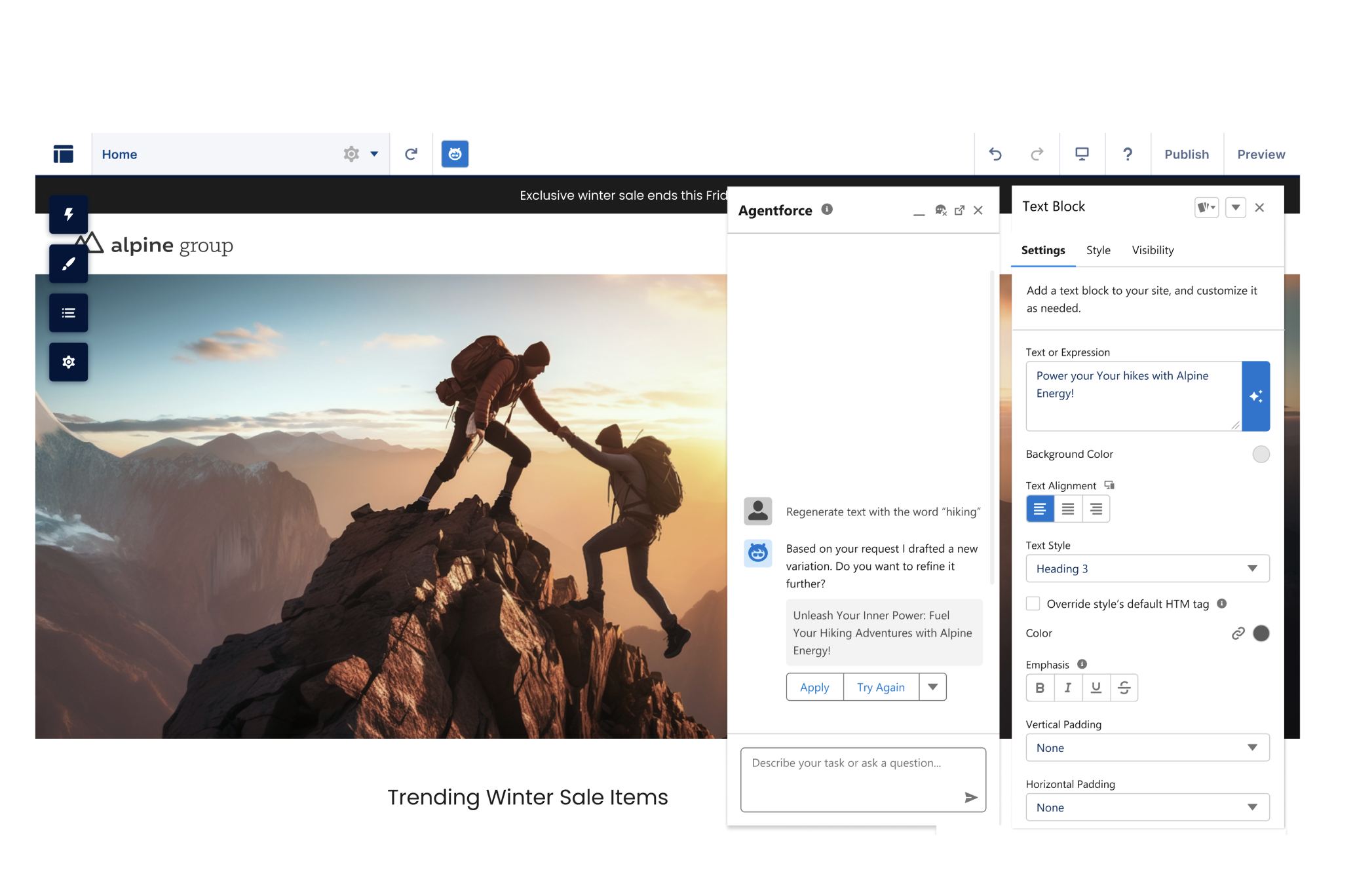Open the Components lightning bolt panel

68,214
